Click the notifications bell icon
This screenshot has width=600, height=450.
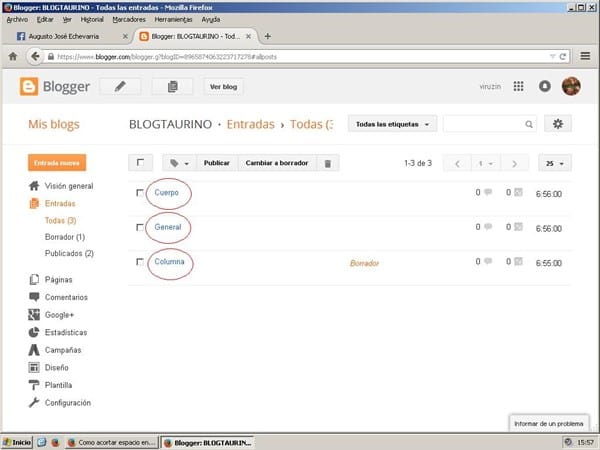click(545, 86)
